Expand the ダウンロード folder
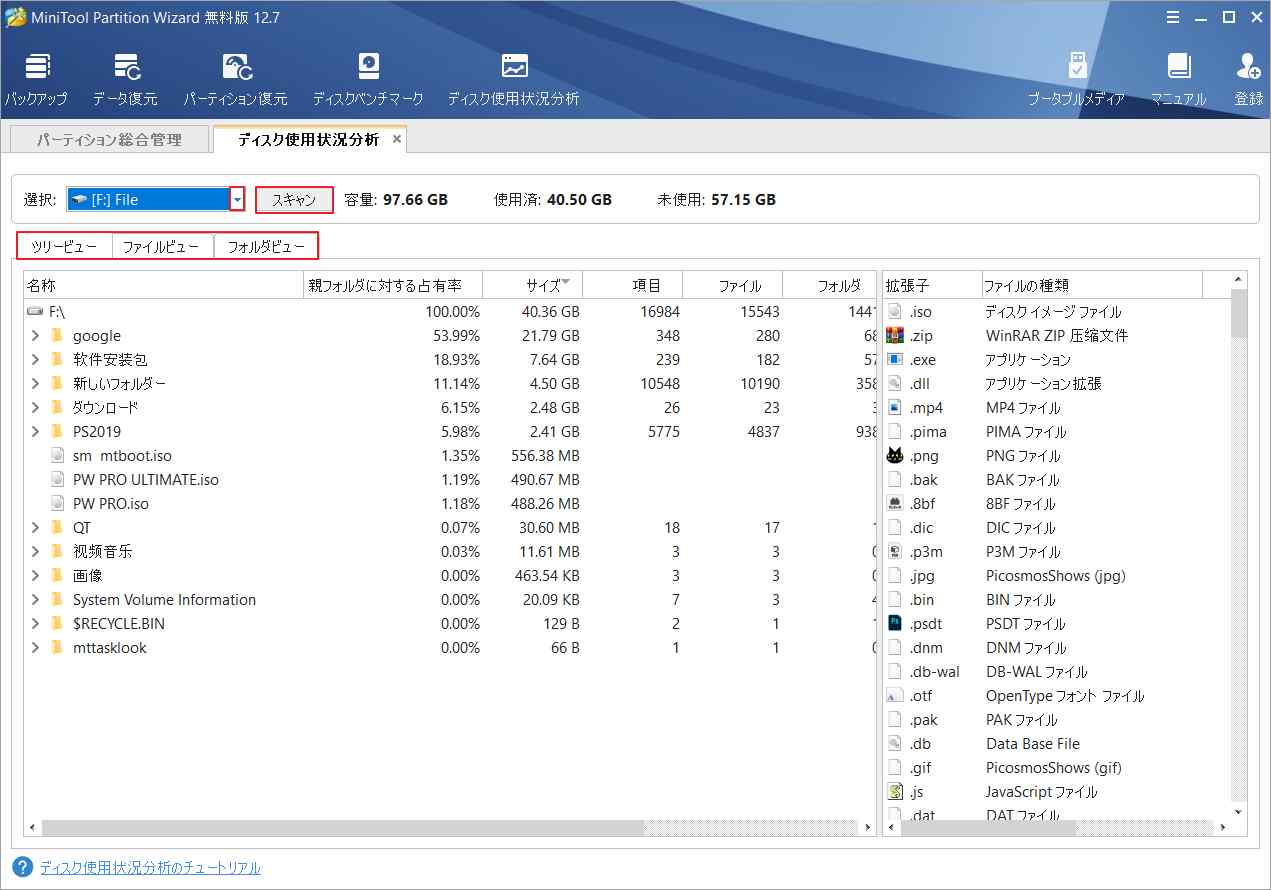1271x890 pixels. click(35, 408)
